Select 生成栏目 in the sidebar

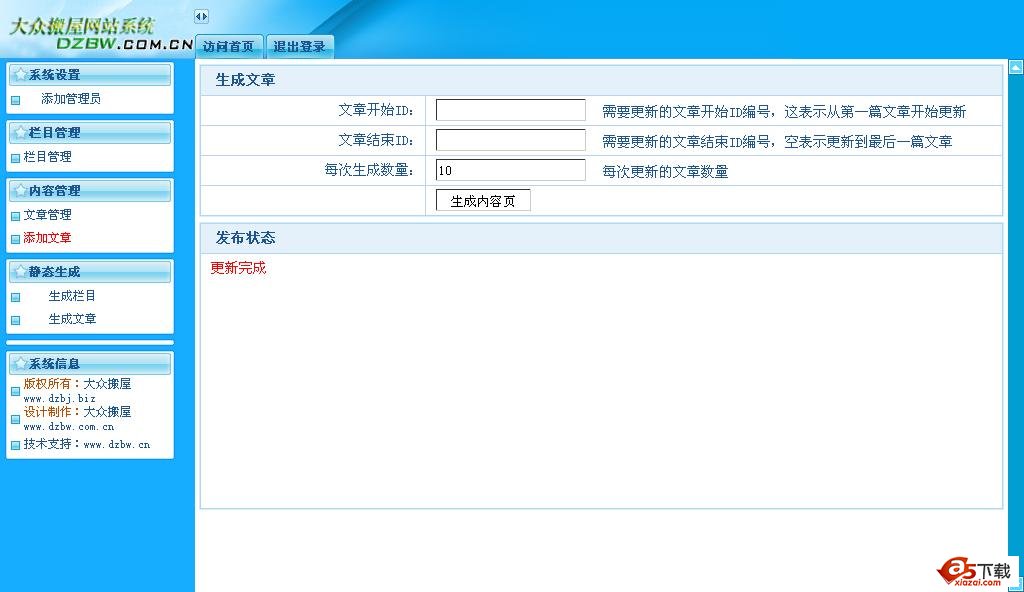point(72,296)
